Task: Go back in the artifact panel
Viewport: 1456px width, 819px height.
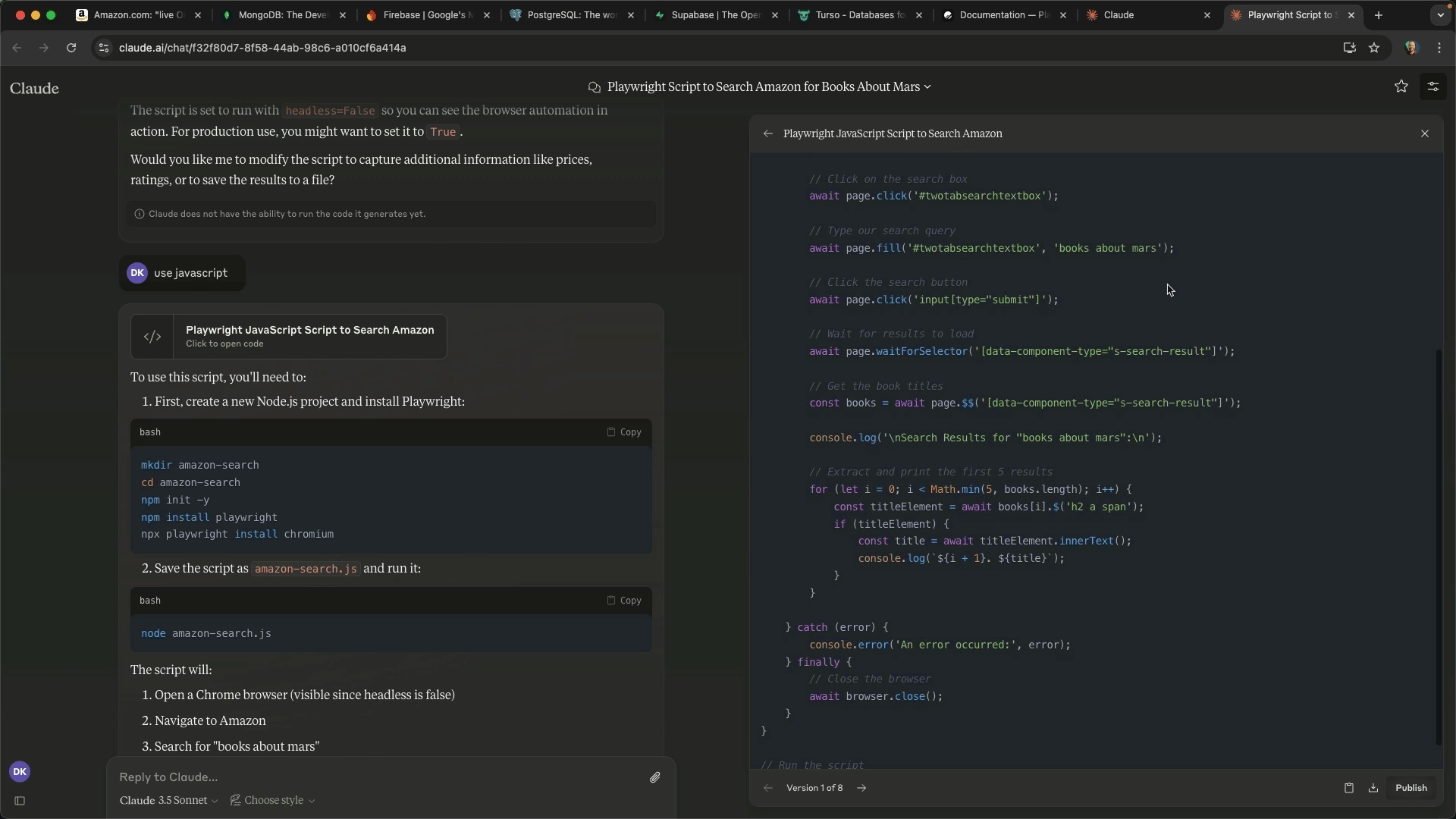Action: click(x=768, y=133)
